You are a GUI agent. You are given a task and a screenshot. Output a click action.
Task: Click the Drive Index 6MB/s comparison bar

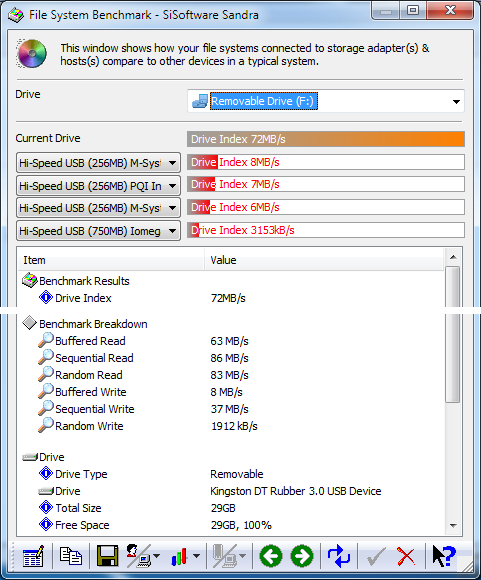pos(326,207)
